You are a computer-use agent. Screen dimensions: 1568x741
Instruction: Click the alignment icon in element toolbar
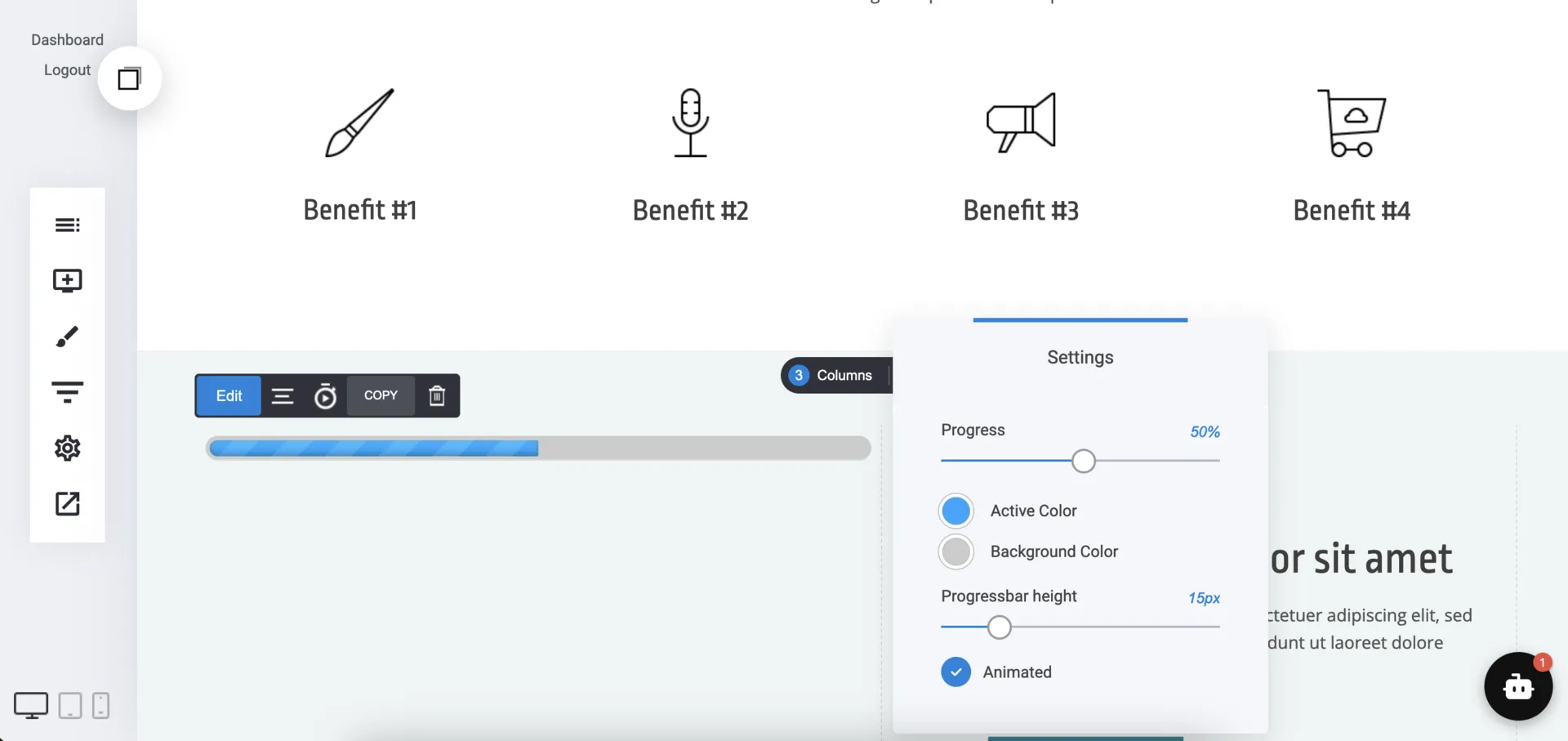point(283,396)
